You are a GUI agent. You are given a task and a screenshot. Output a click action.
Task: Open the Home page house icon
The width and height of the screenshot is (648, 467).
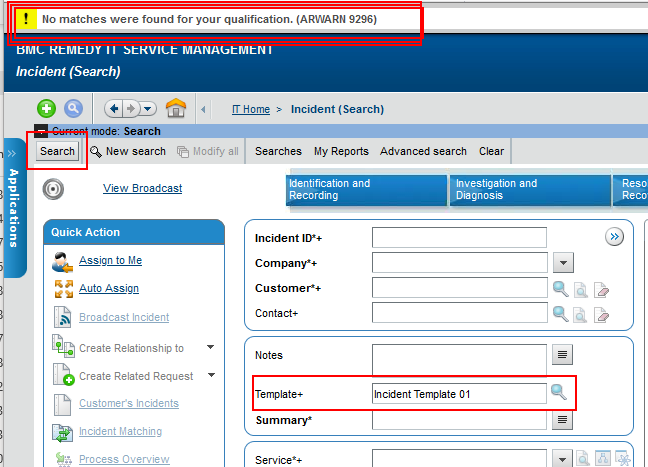(176, 108)
